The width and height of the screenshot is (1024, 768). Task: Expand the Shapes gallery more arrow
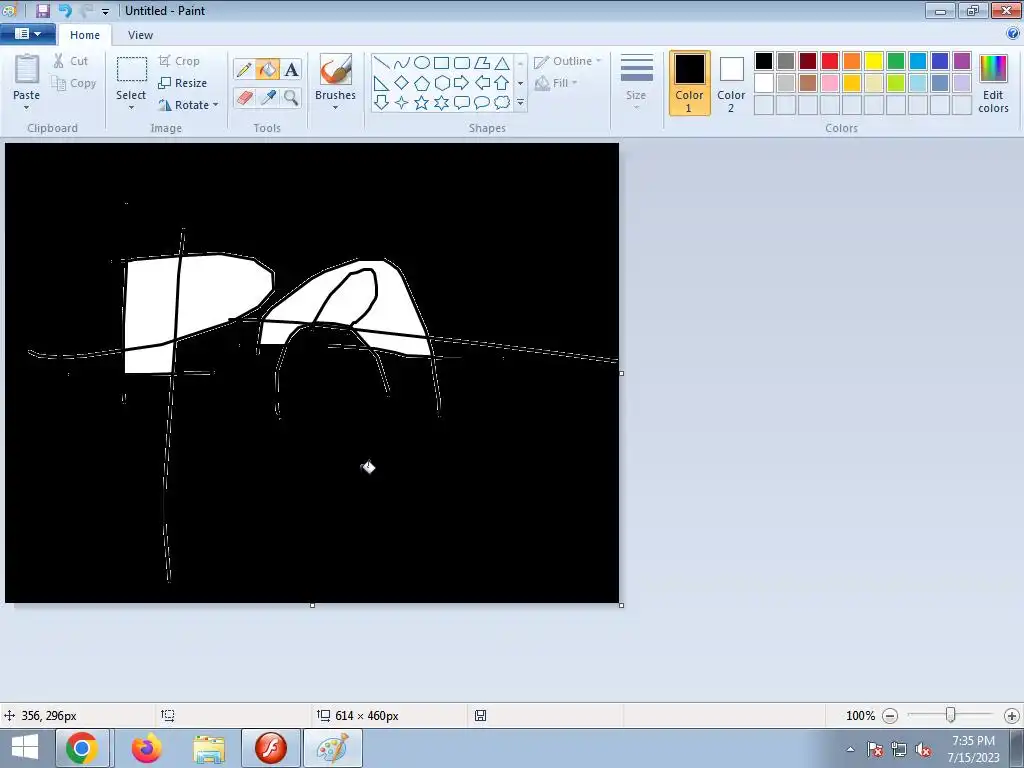tap(520, 102)
